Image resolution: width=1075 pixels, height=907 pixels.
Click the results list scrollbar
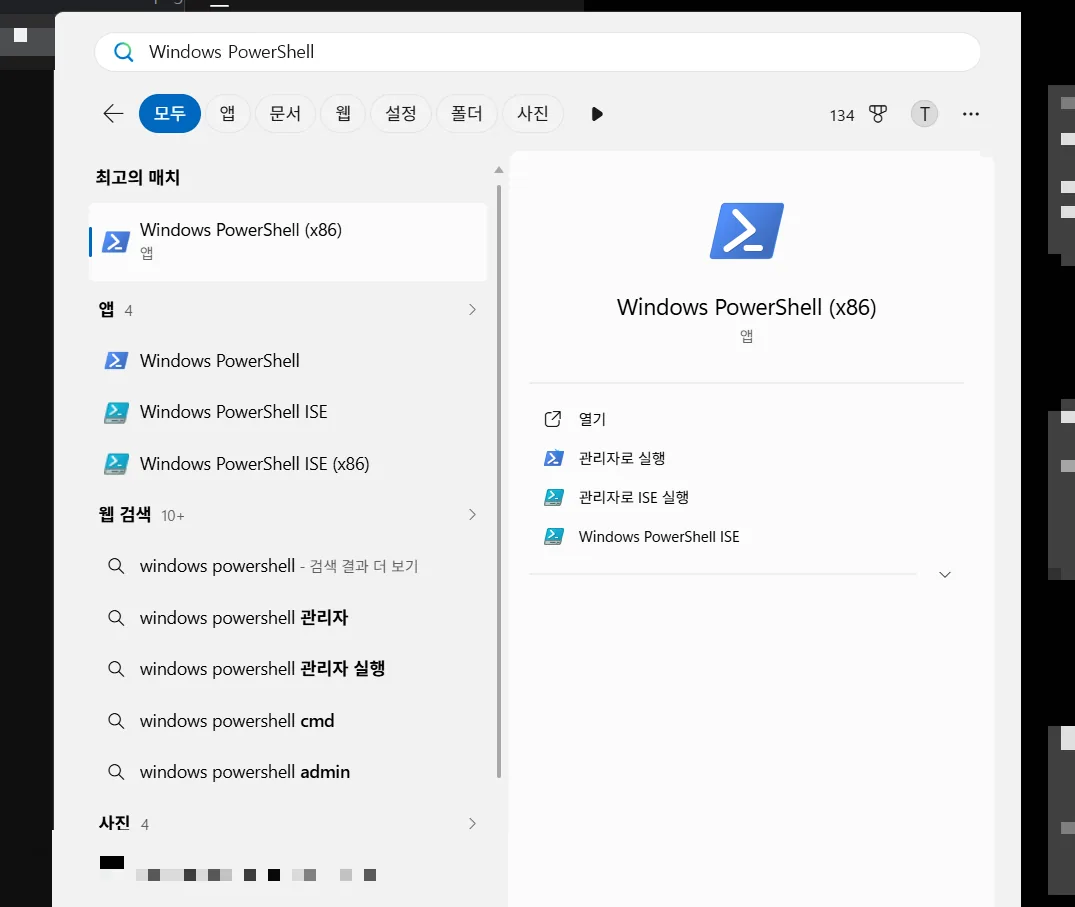[x=499, y=481]
